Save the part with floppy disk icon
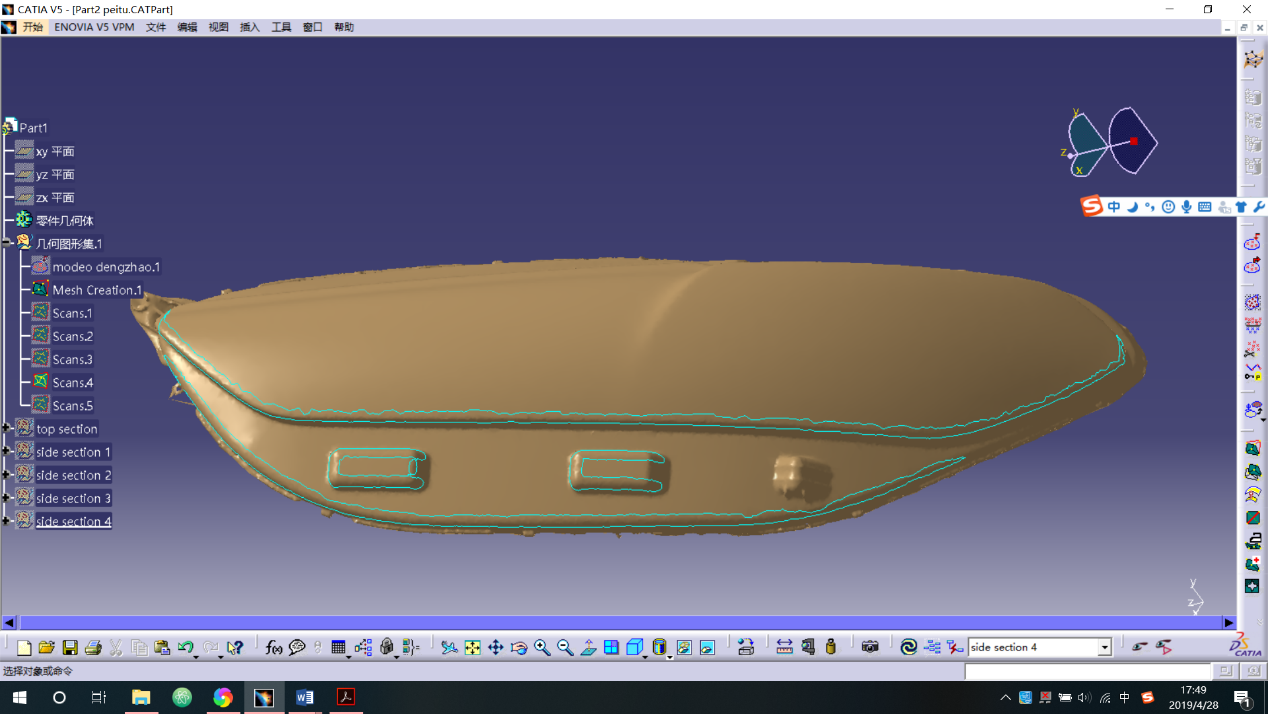Viewport: 1268px width, 714px height. [x=70, y=648]
